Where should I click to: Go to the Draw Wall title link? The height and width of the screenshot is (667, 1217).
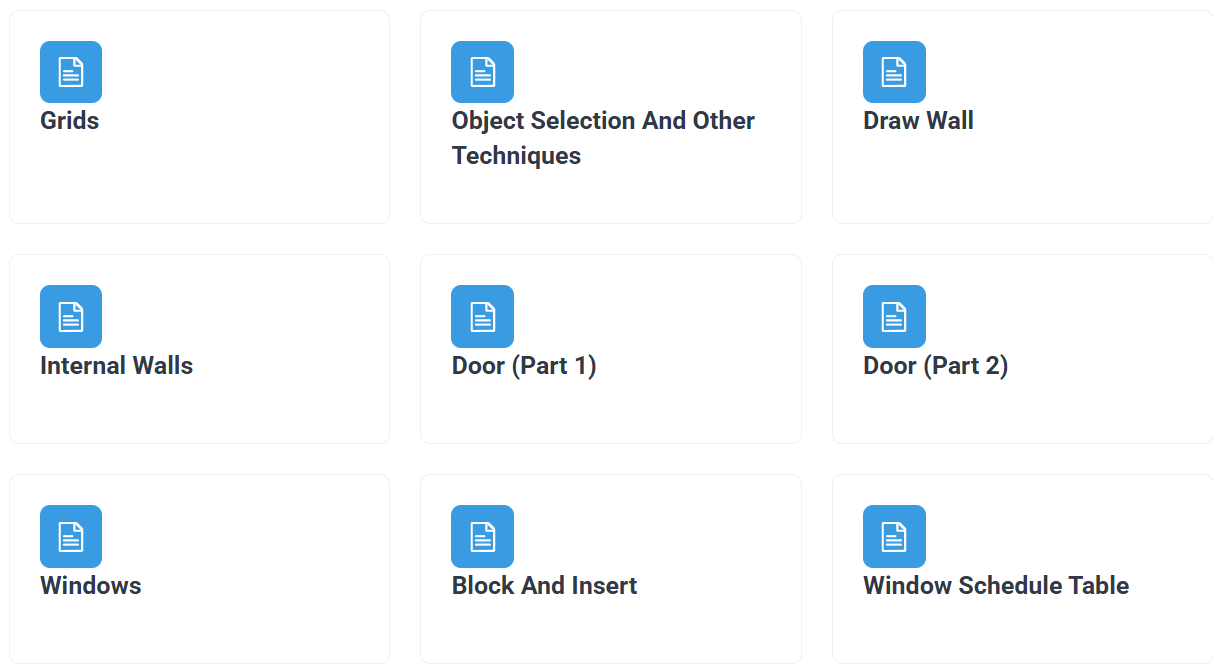918,121
